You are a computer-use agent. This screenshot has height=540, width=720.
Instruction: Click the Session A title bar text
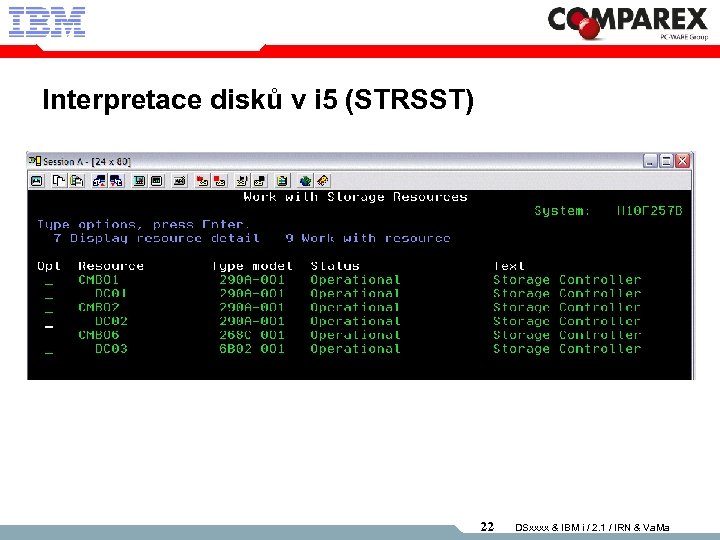pyautogui.click(x=87, y=162)
